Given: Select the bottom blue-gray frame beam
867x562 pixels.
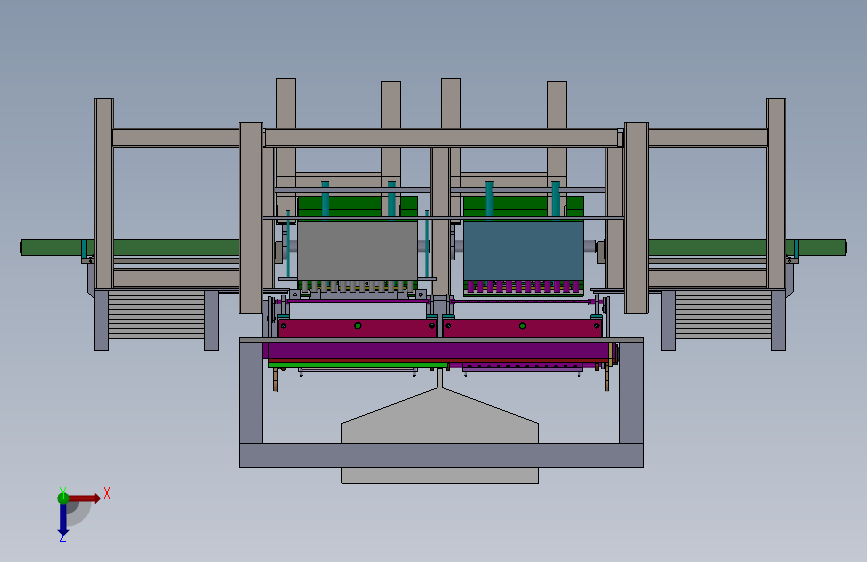Looking at the screenshot, I should 441,455.
